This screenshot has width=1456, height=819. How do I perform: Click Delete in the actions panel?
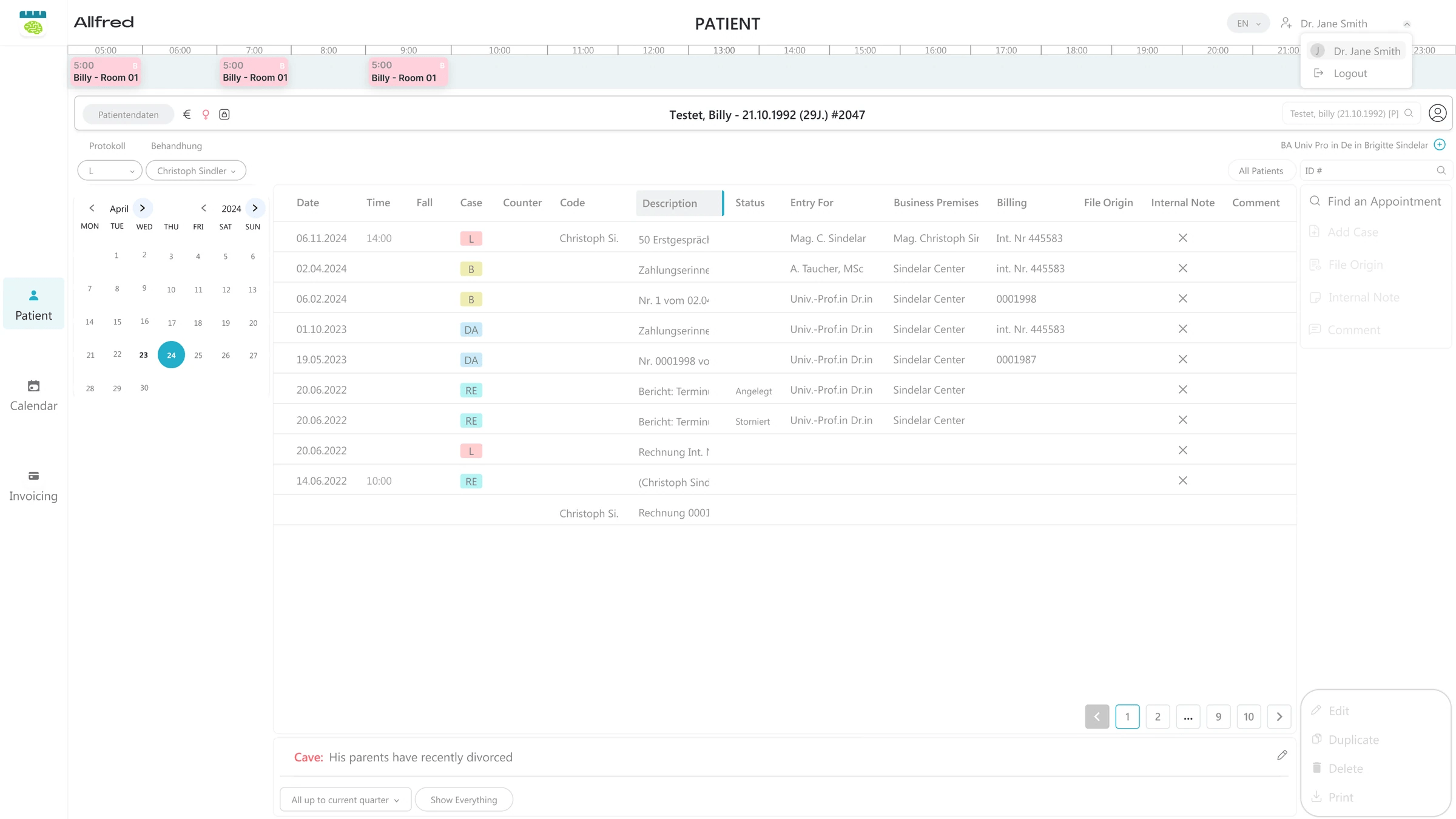pos(1338,768)
